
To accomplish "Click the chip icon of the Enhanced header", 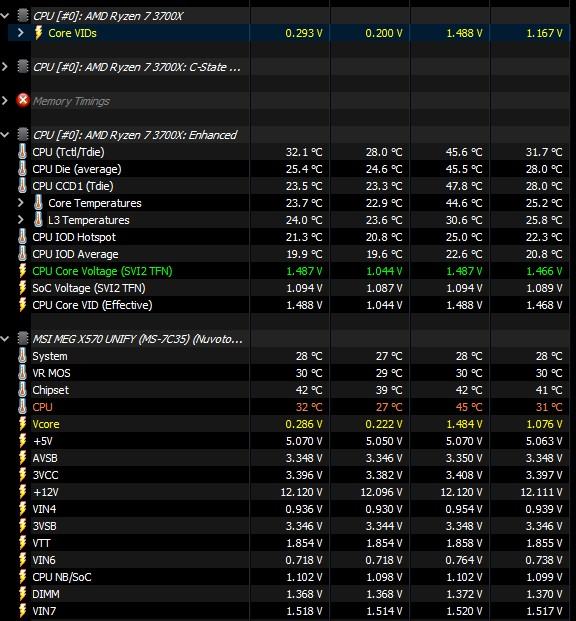I will point(23,135).
